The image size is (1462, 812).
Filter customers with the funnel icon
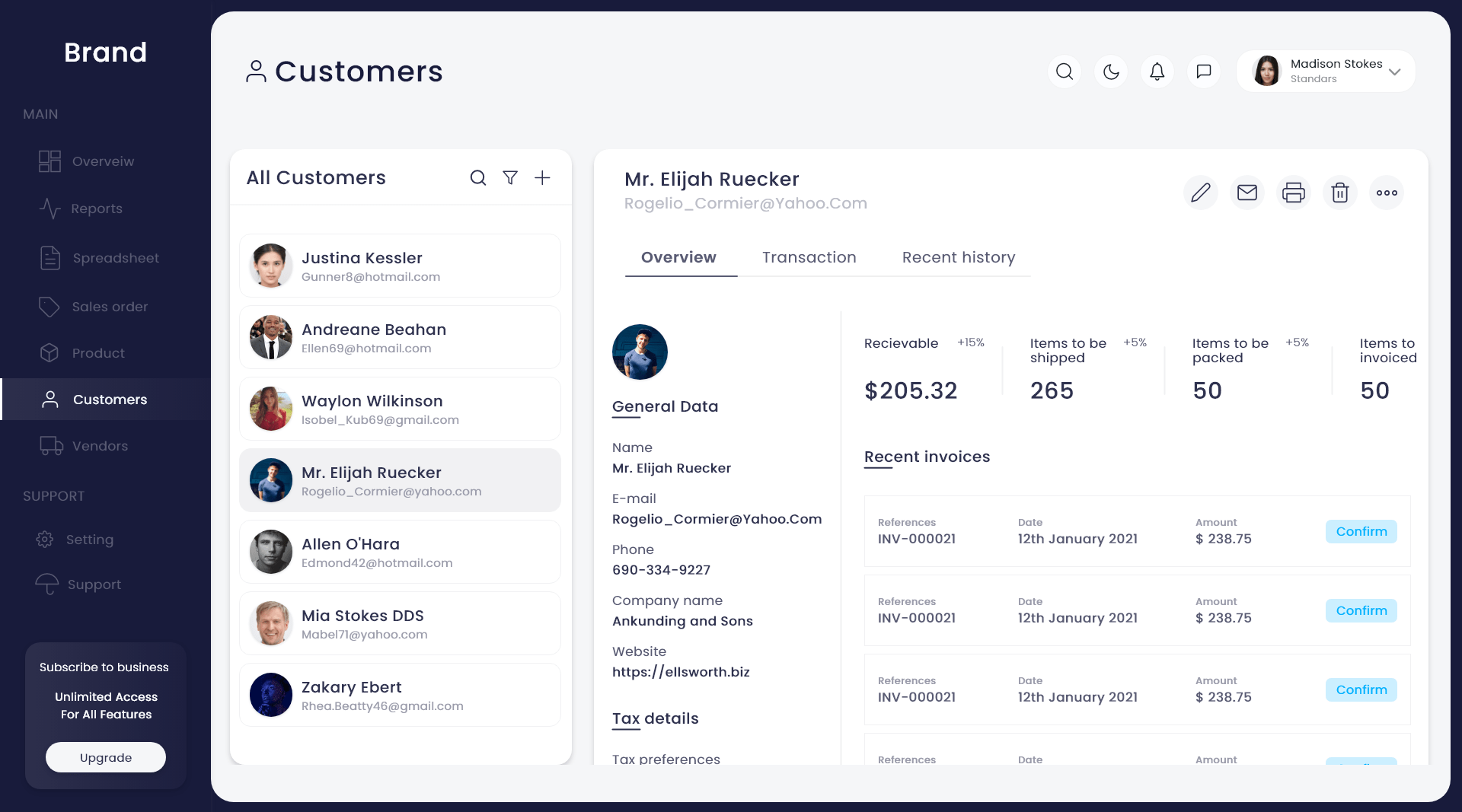(x=510, y=177)
